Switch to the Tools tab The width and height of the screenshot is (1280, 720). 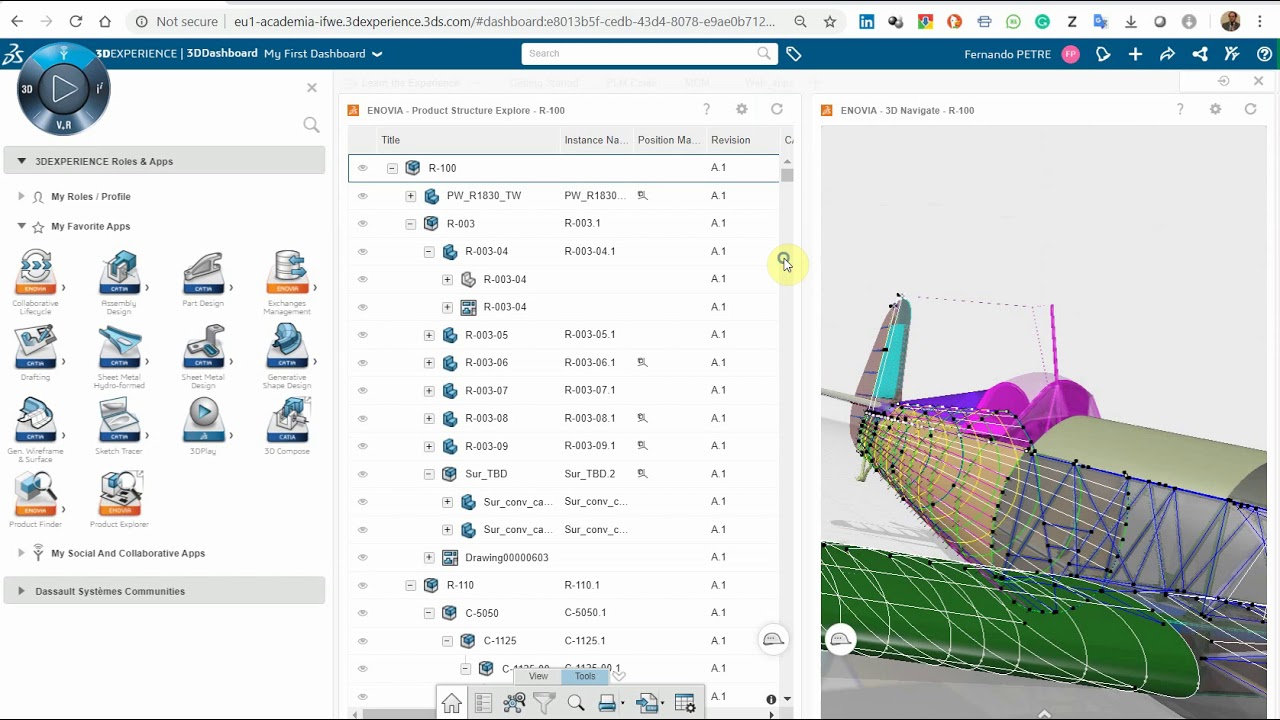click(x=585, y=676)
